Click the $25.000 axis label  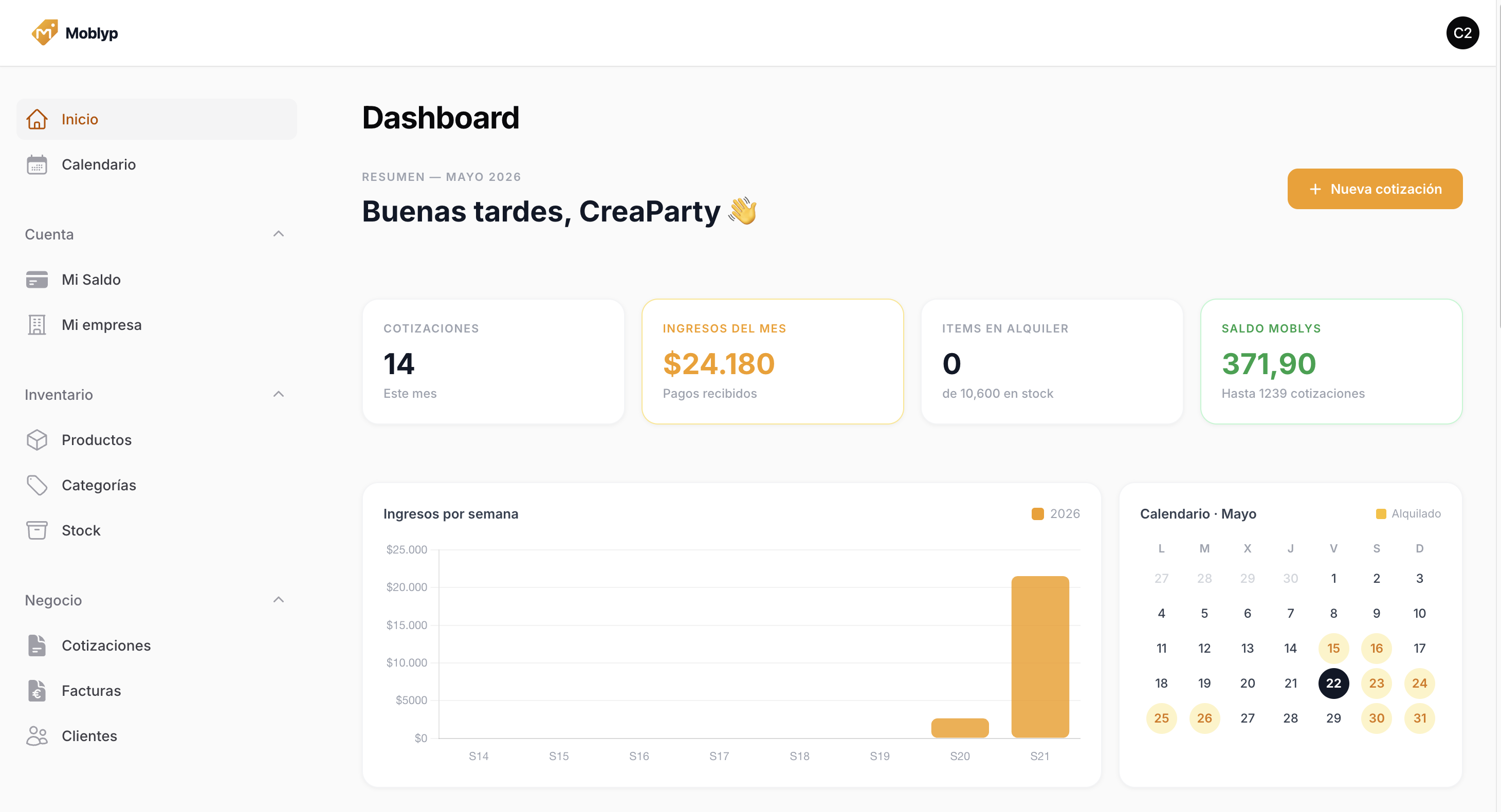(x=406, y=550)
